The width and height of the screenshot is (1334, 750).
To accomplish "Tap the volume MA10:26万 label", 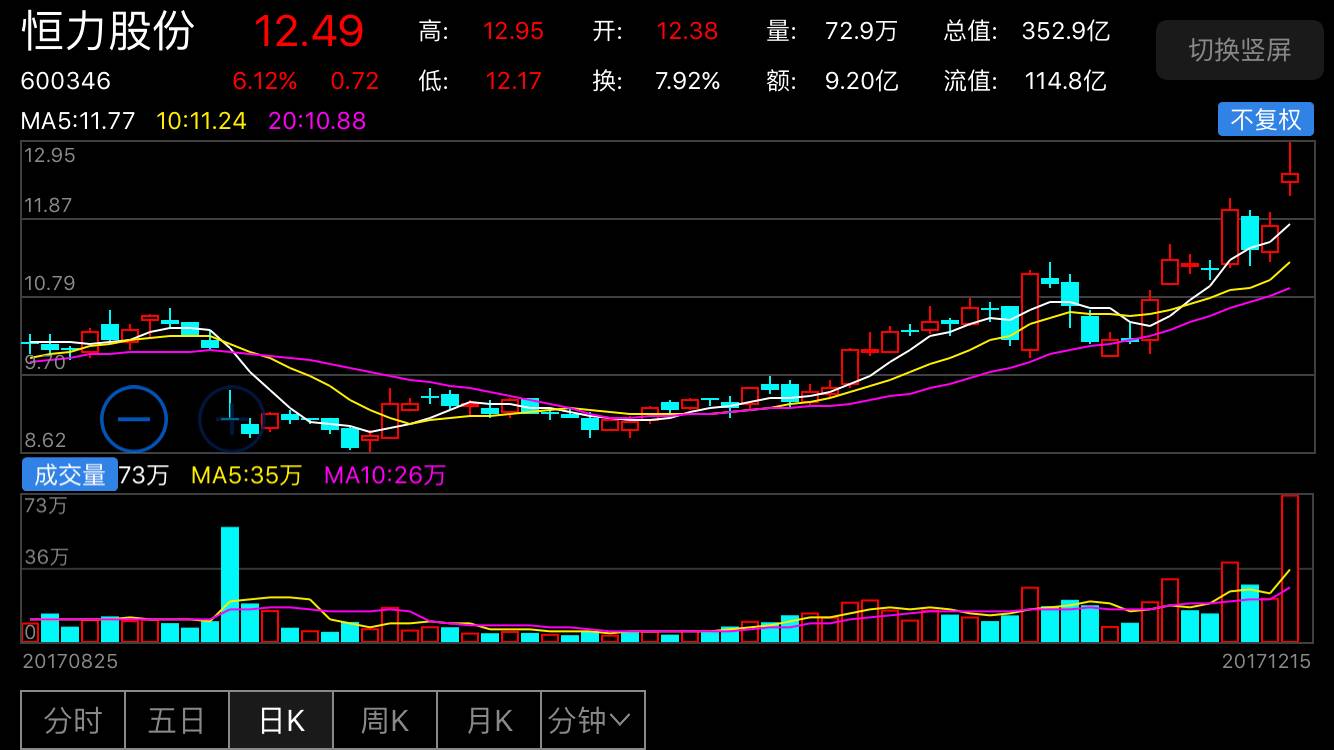I will point(385,475).
